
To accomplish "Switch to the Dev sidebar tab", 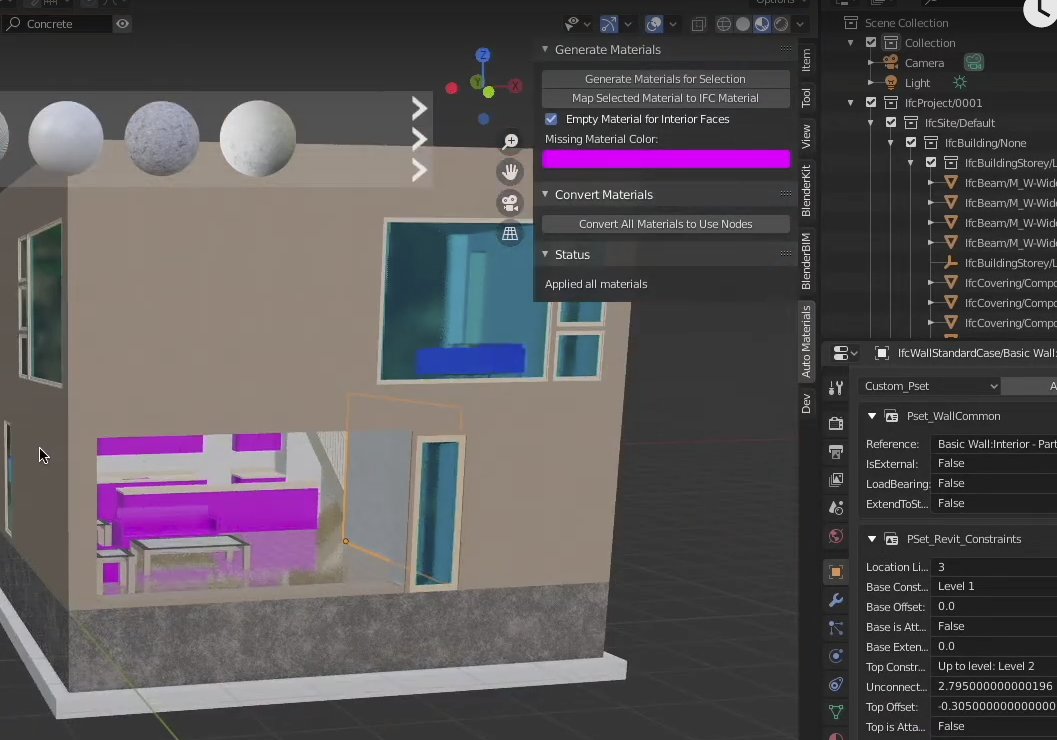I will coord(806,404).
